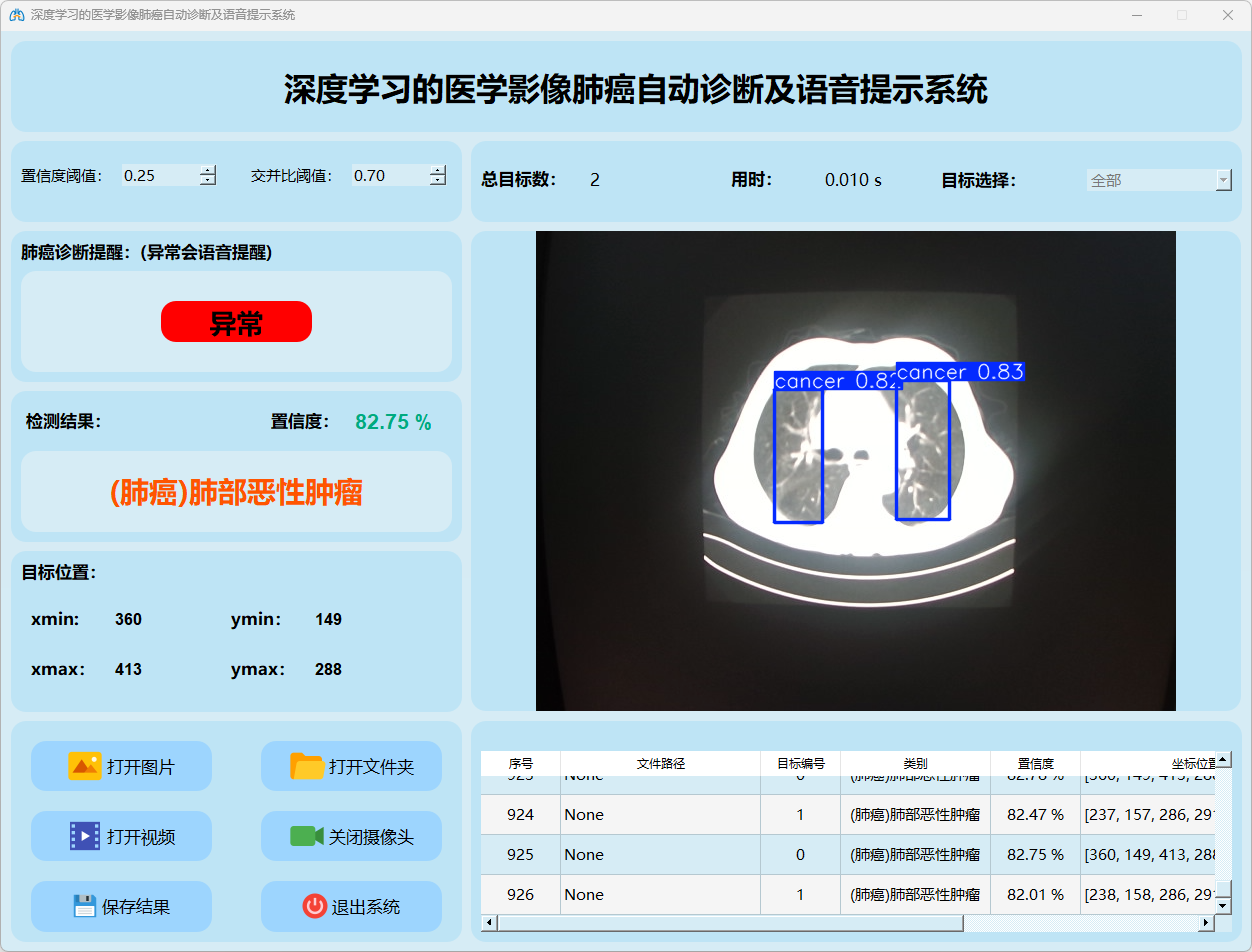Click the 类别 column header in table
Screen dimensions: 1252x952
pyautogui.click(x=915, y=763)
